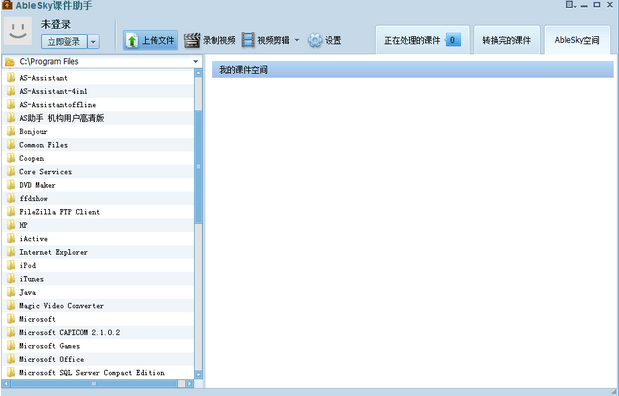Select the Microsoft CAPICOM 2.1.0.2 folder
The image size is (619, 396).
[98, 332]
